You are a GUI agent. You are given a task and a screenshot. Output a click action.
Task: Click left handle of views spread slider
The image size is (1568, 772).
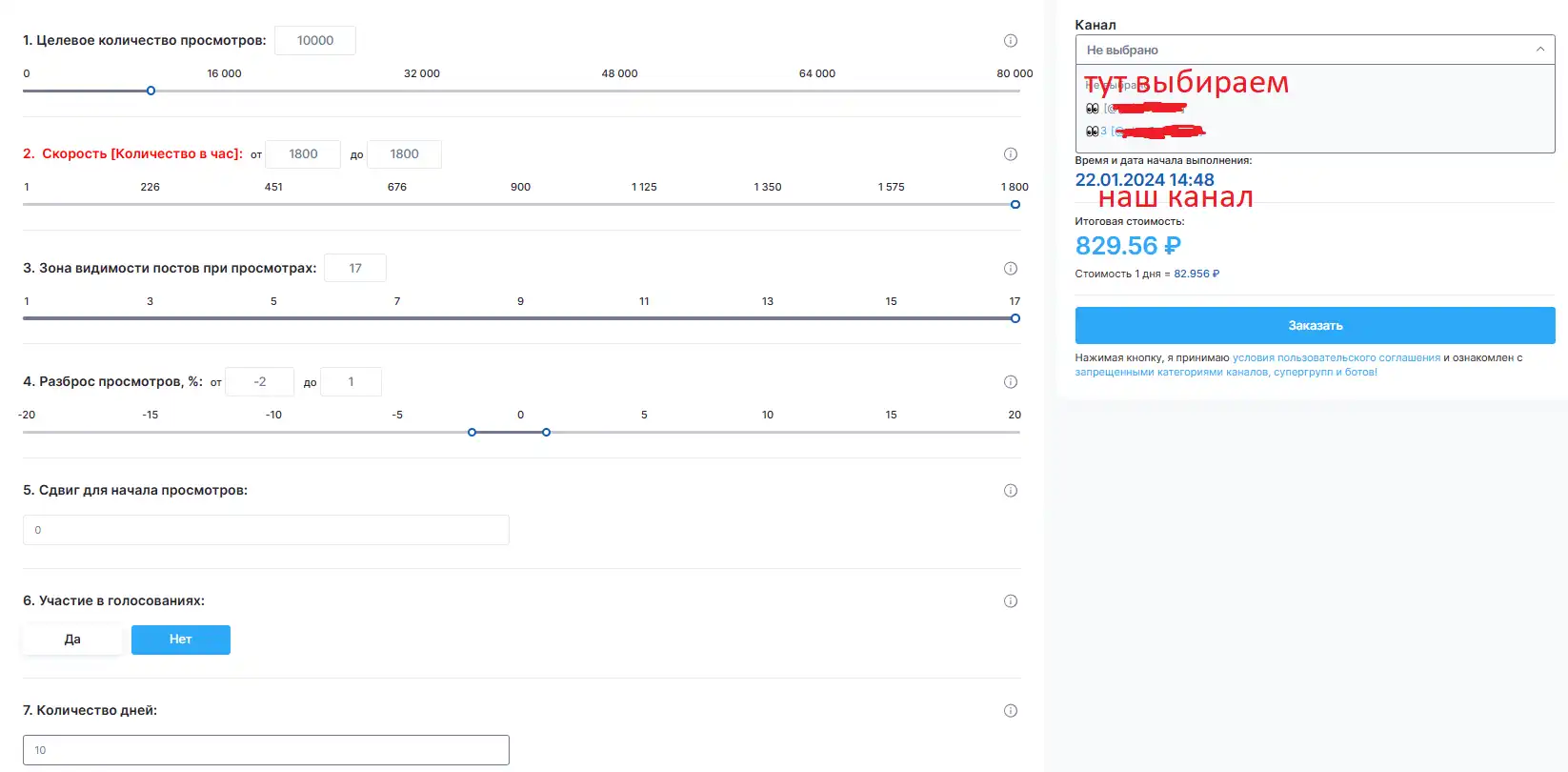[x=472, y=432]
